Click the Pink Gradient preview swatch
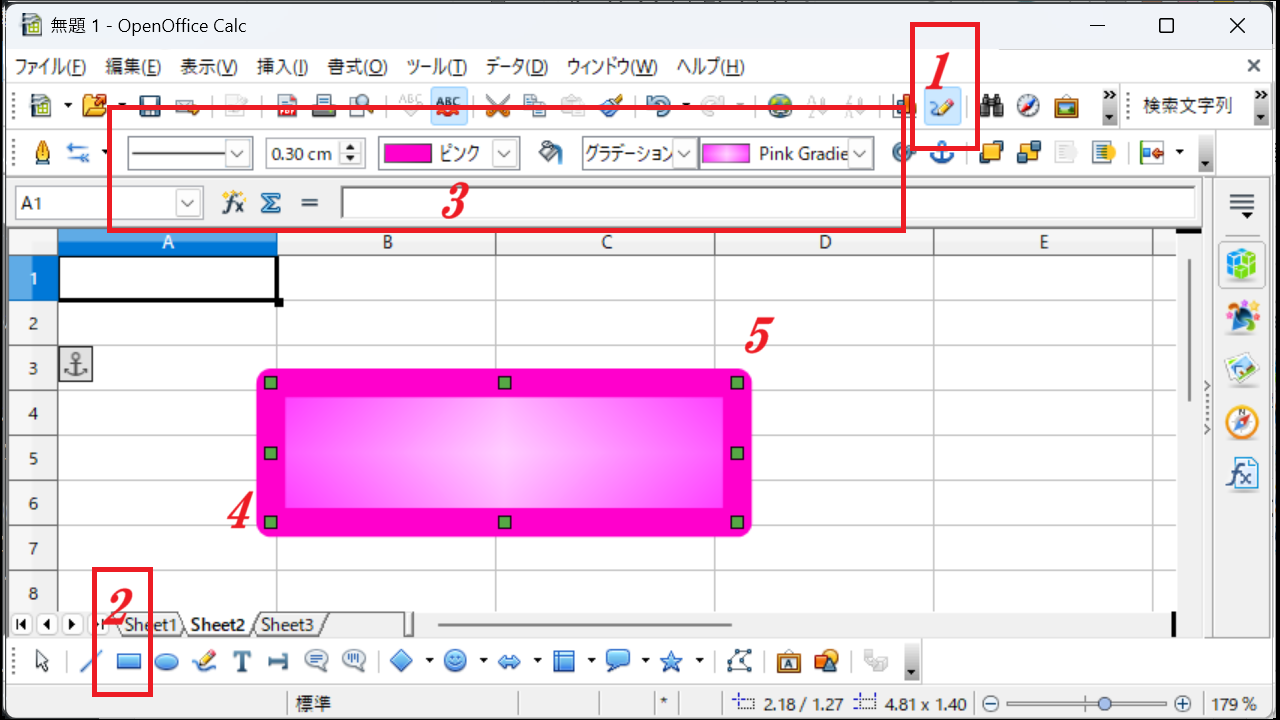The height and width of the screenshot is (720, 1280). [727, 154]
